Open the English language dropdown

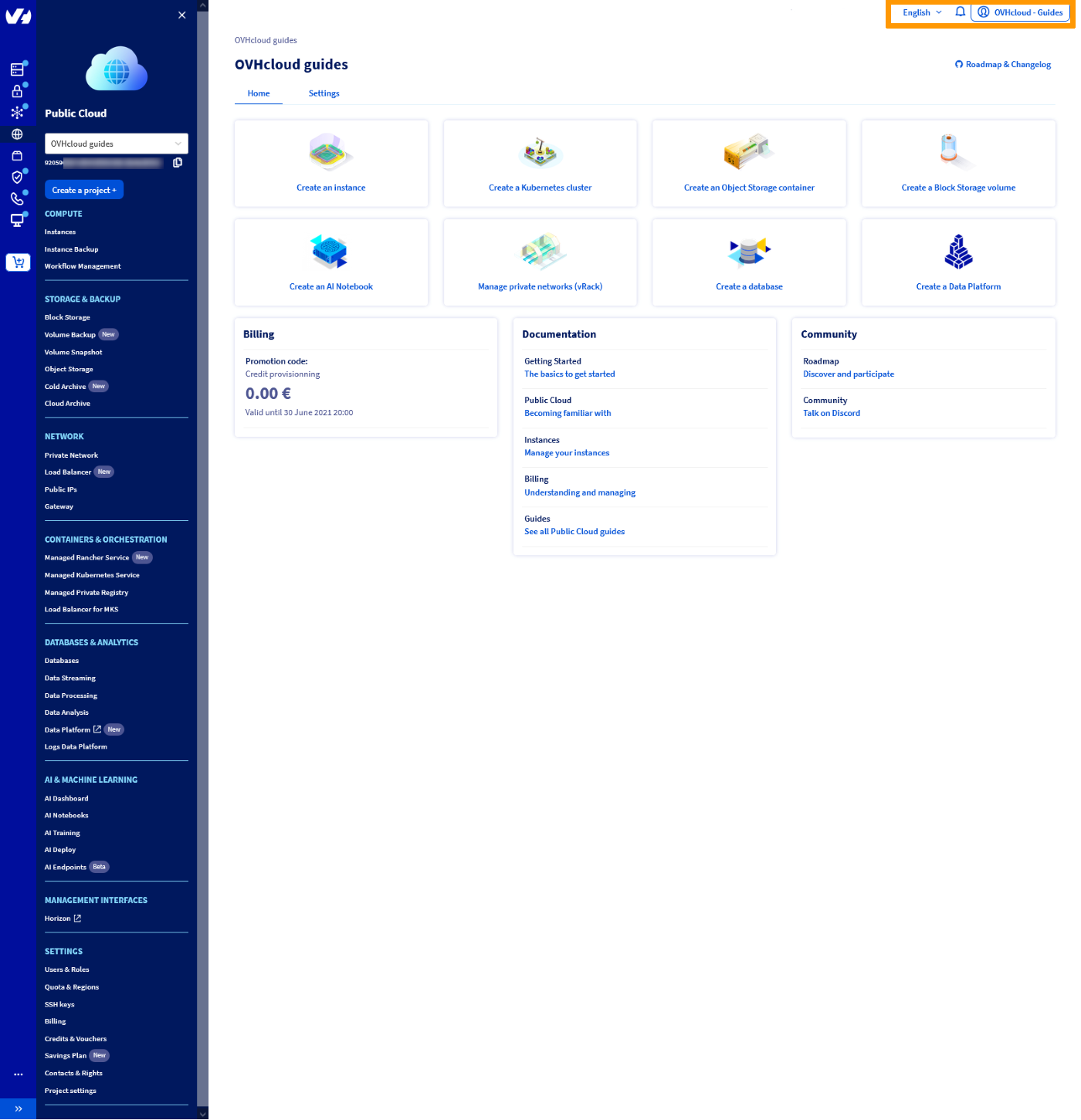coord(921,12)
